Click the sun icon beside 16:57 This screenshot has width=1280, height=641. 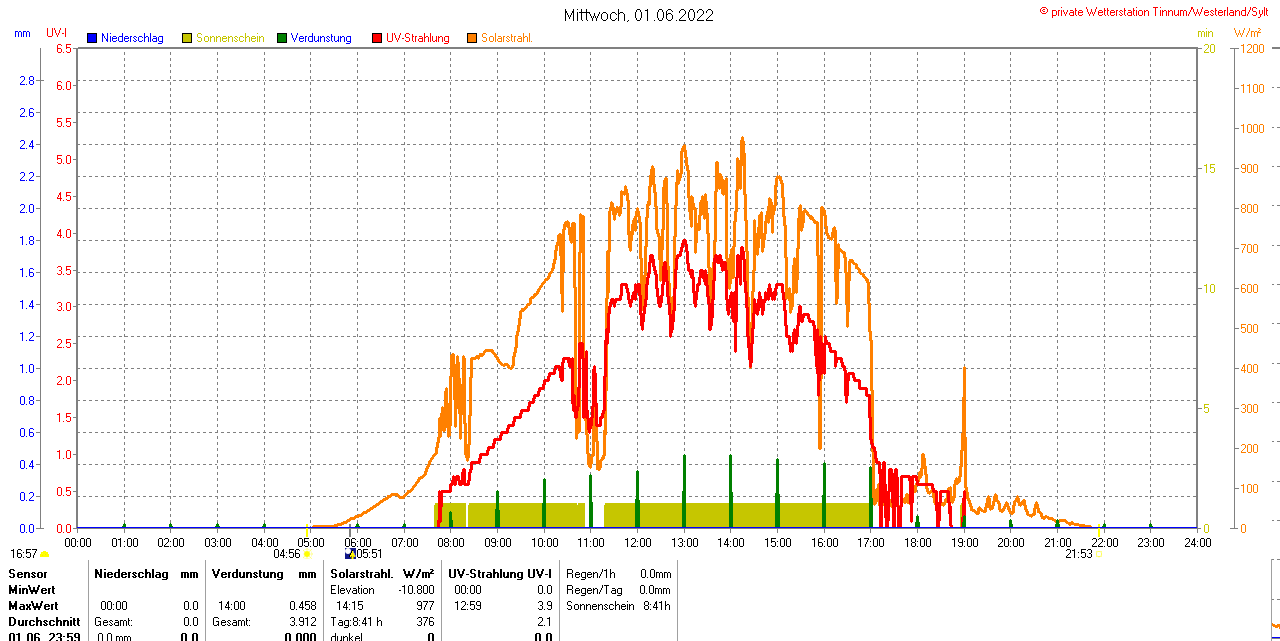pyautogui.click(x=44, y=554)
